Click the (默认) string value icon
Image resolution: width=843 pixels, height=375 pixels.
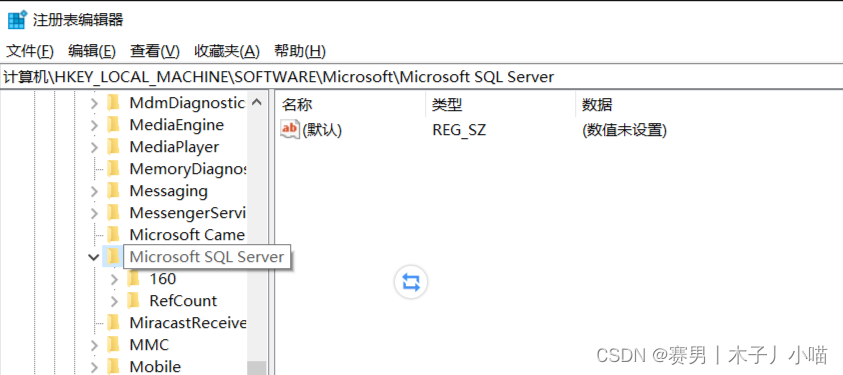(x=289, y=129)
